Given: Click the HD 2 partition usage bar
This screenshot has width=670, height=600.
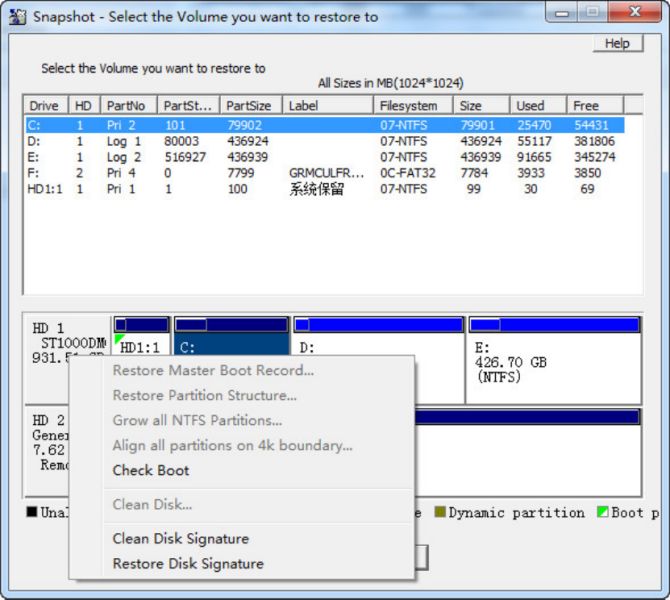Looking at the screenshot, I should (527, 417).
